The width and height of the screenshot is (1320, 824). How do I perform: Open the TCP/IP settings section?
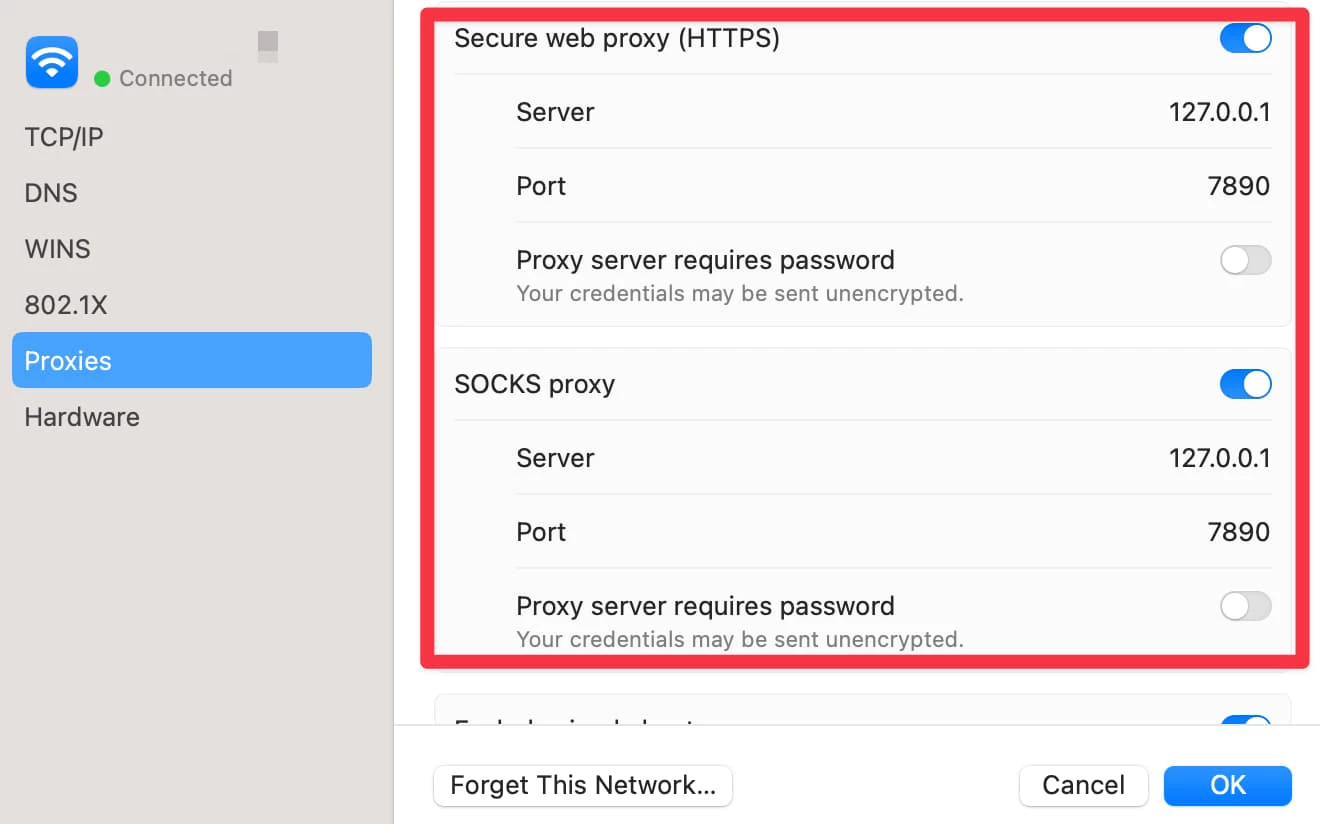[64, 137]
